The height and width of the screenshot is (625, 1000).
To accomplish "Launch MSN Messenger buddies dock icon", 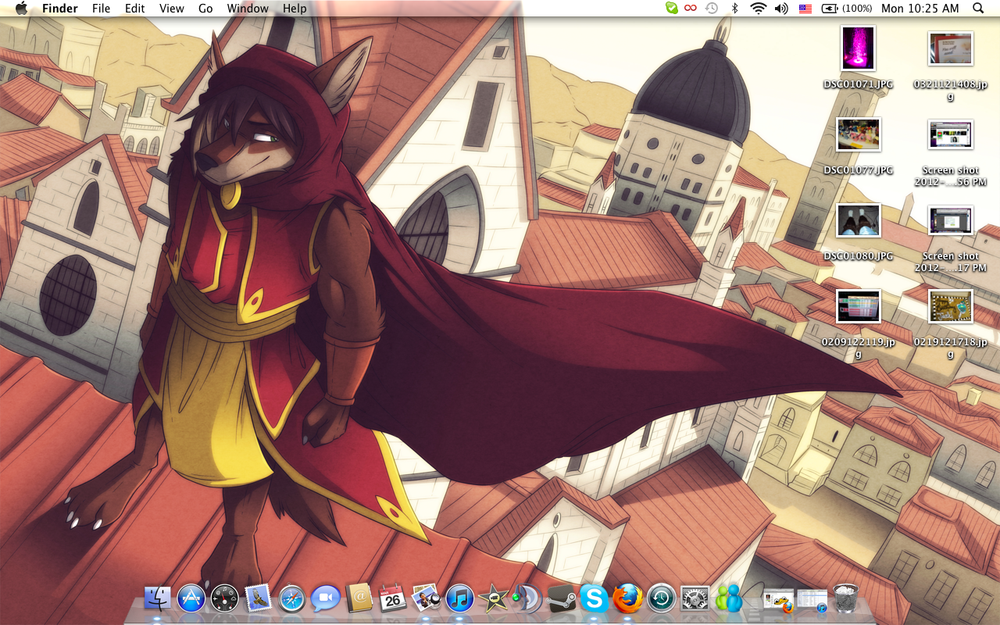I will pyautogui.click(x=728, y=598).
